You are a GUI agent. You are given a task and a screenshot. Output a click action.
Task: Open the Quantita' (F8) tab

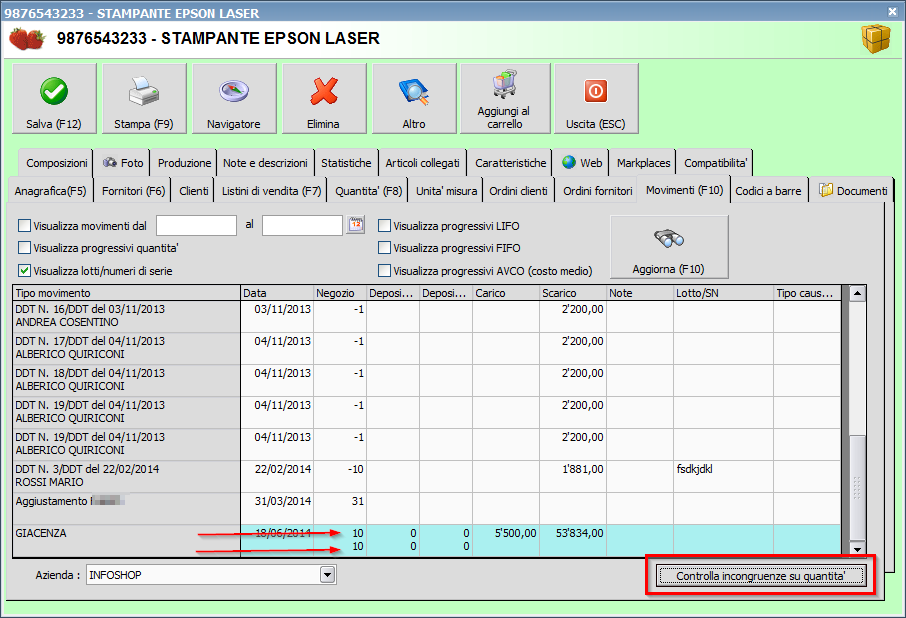point(369,191)
